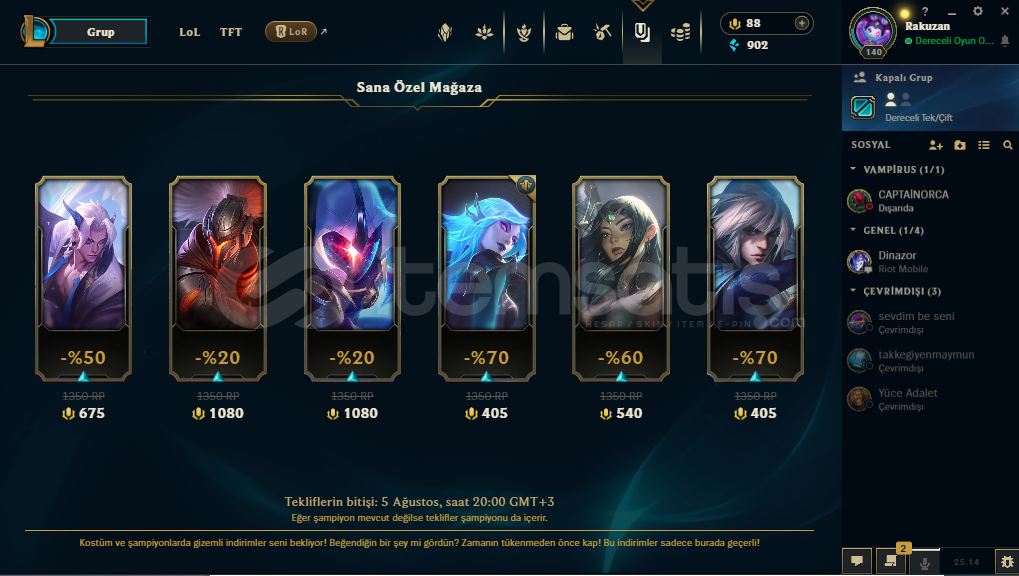This screenshot has height=576, width=1019.
Task: Open the Your Shop icon in navigation
Action: click(642, 32)
